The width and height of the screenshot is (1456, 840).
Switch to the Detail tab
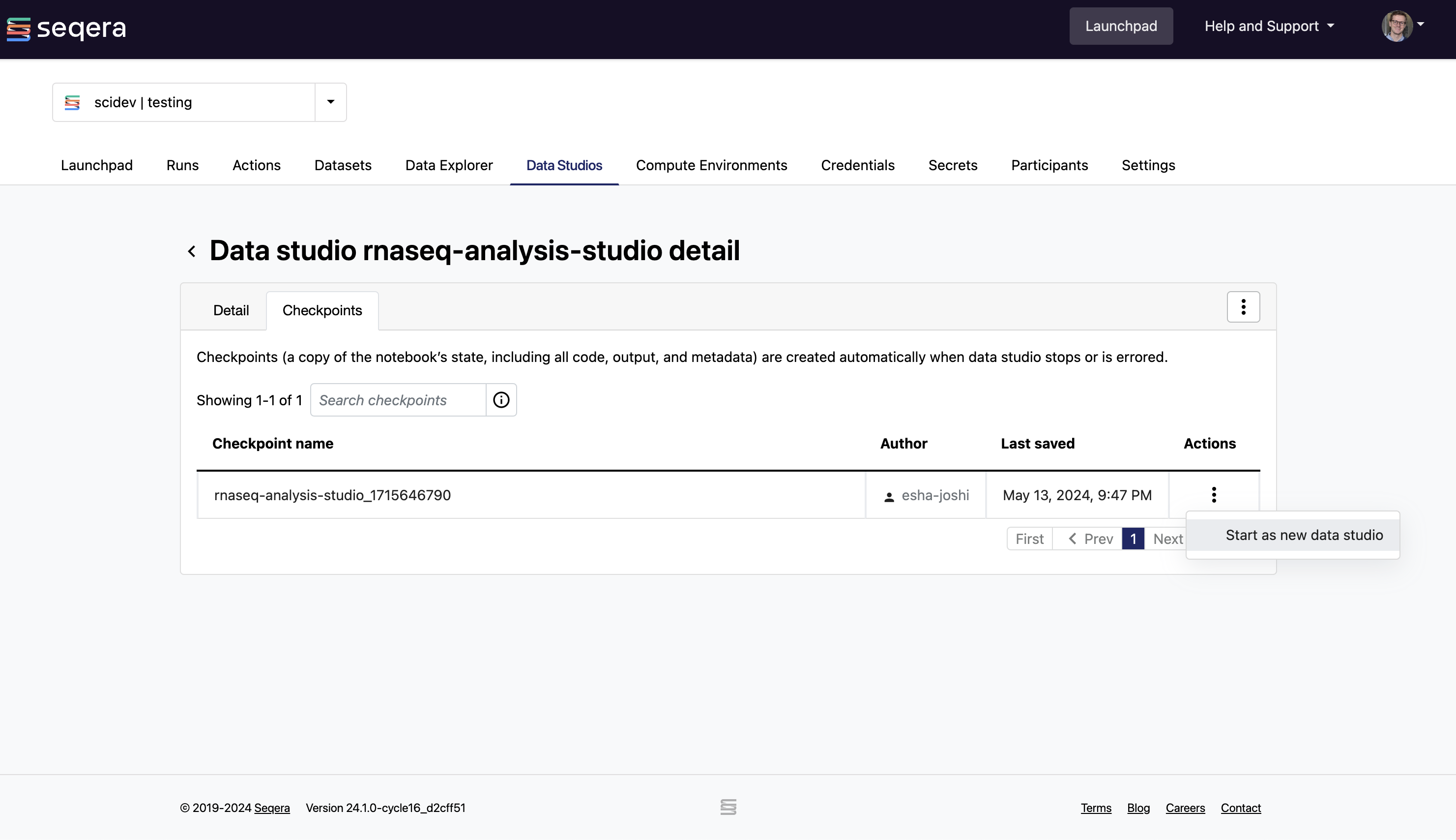231,310
